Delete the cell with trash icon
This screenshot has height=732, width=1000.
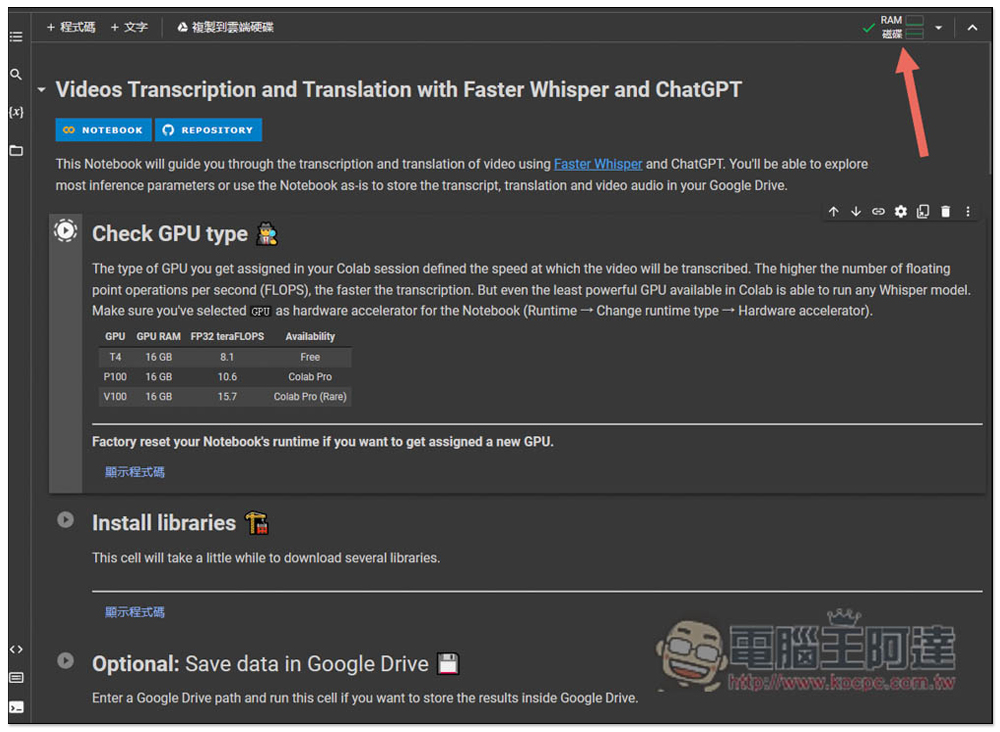point(945,211)
